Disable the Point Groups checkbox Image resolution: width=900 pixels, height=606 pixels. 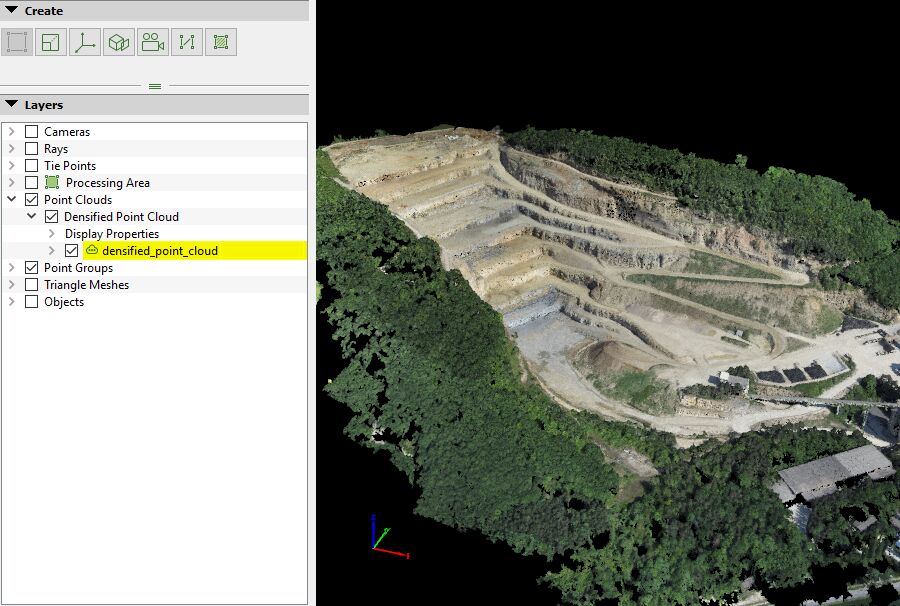(31, 267)
